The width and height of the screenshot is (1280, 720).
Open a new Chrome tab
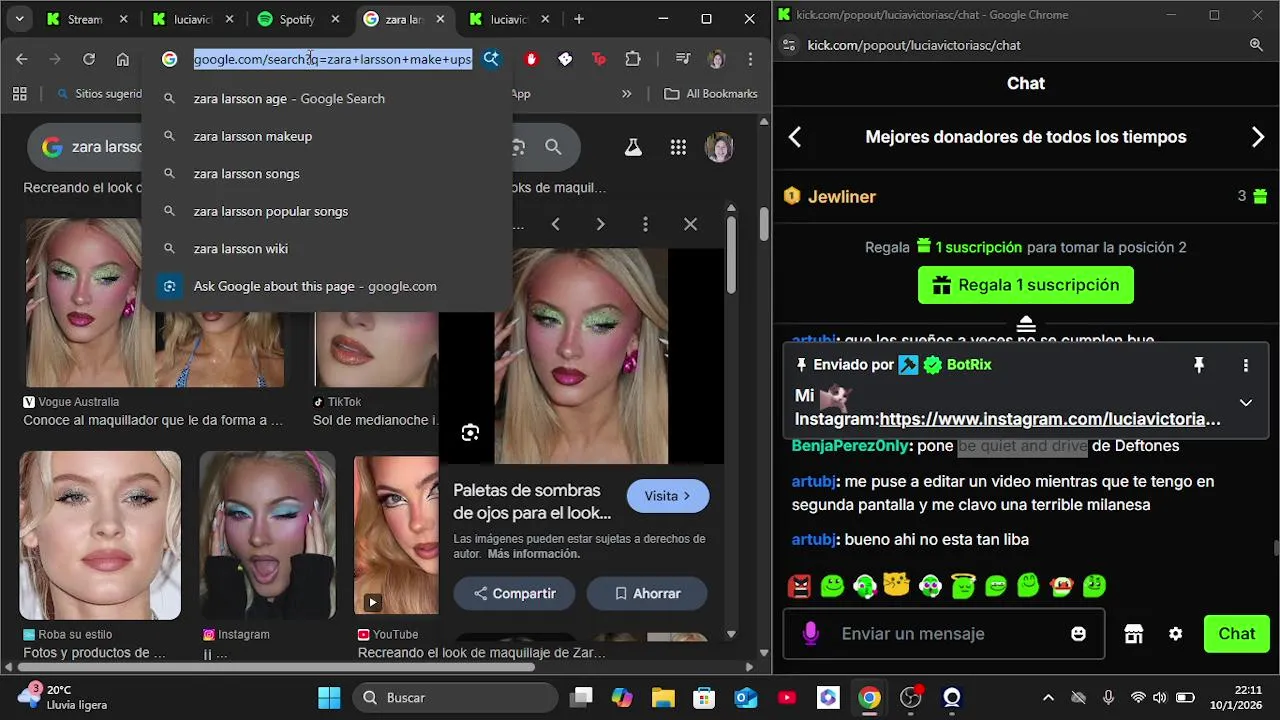tap(579, 19)
